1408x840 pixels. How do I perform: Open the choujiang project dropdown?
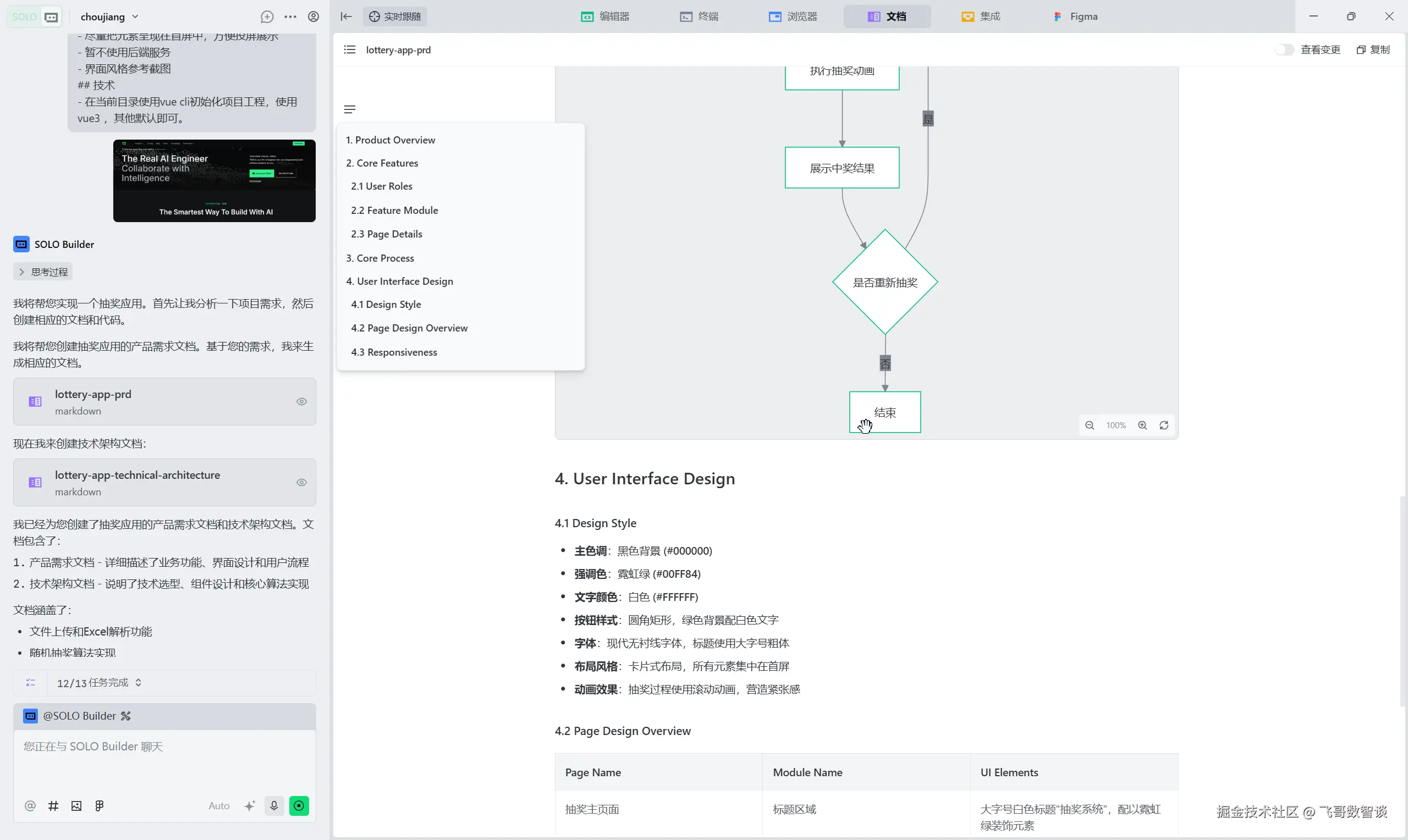pos(109,17)
